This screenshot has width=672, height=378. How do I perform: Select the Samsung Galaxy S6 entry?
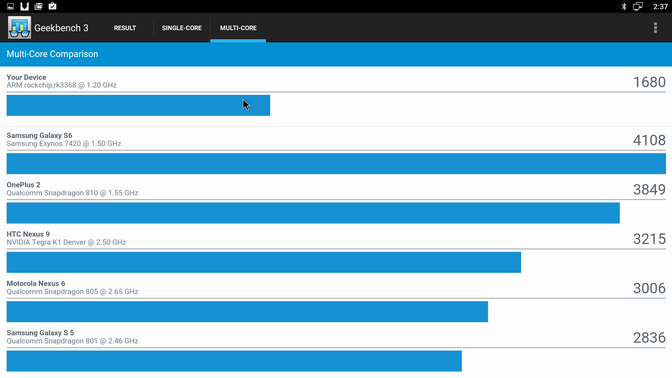coord(336,154)
